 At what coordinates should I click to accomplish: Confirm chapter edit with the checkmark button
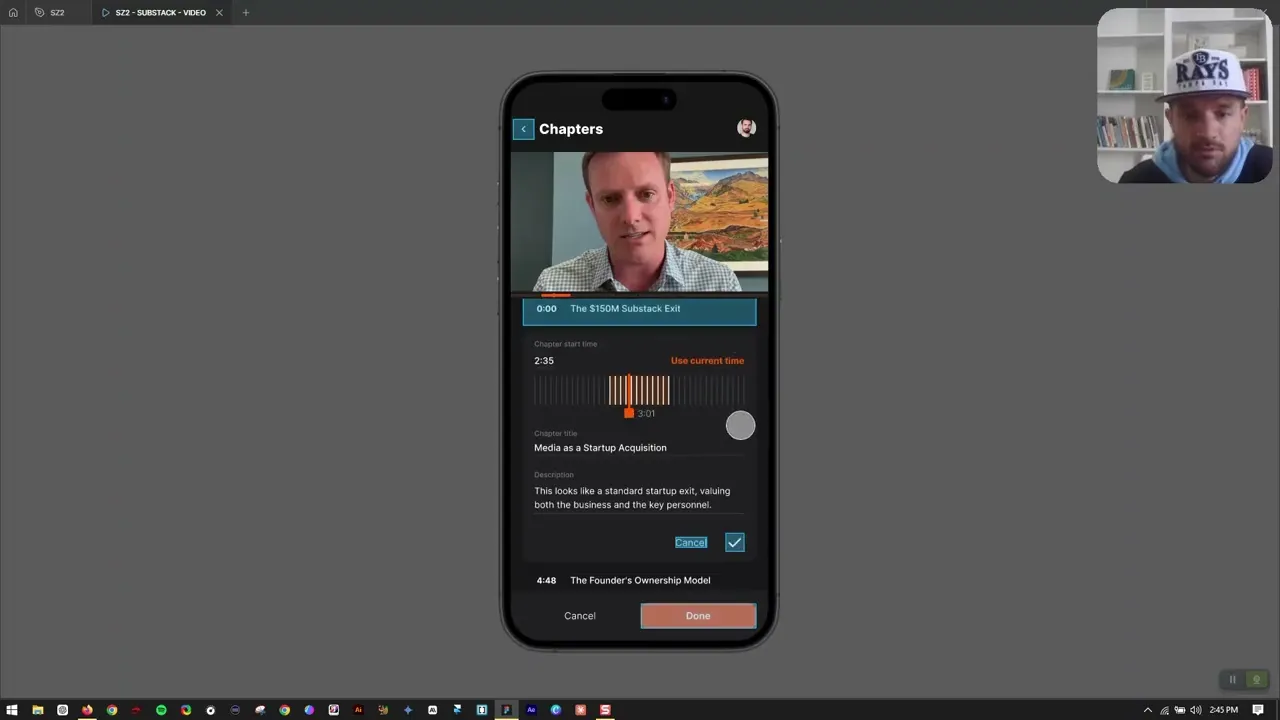click(x=735, y=542)
